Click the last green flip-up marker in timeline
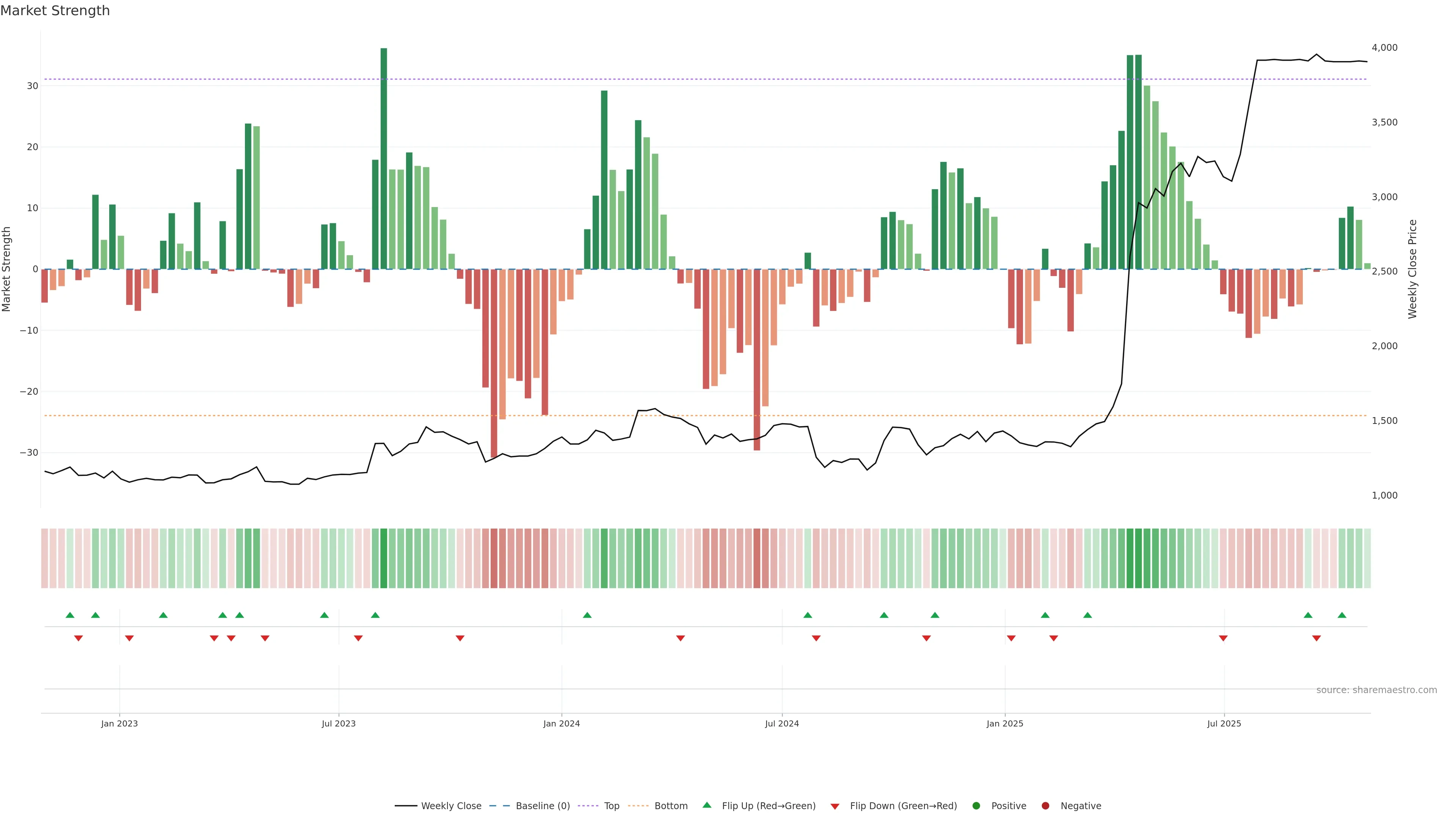The width and height of the screenshot is (1456, 819). click(x=1342, y=615)
